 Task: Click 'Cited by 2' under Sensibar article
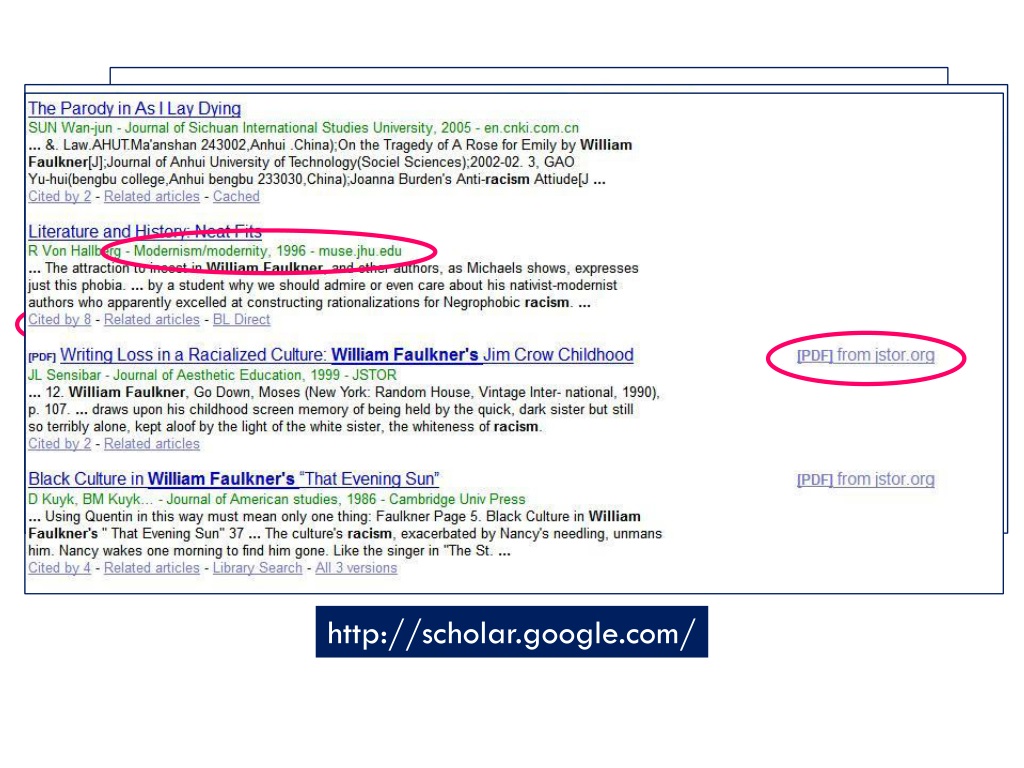point(59,444)
